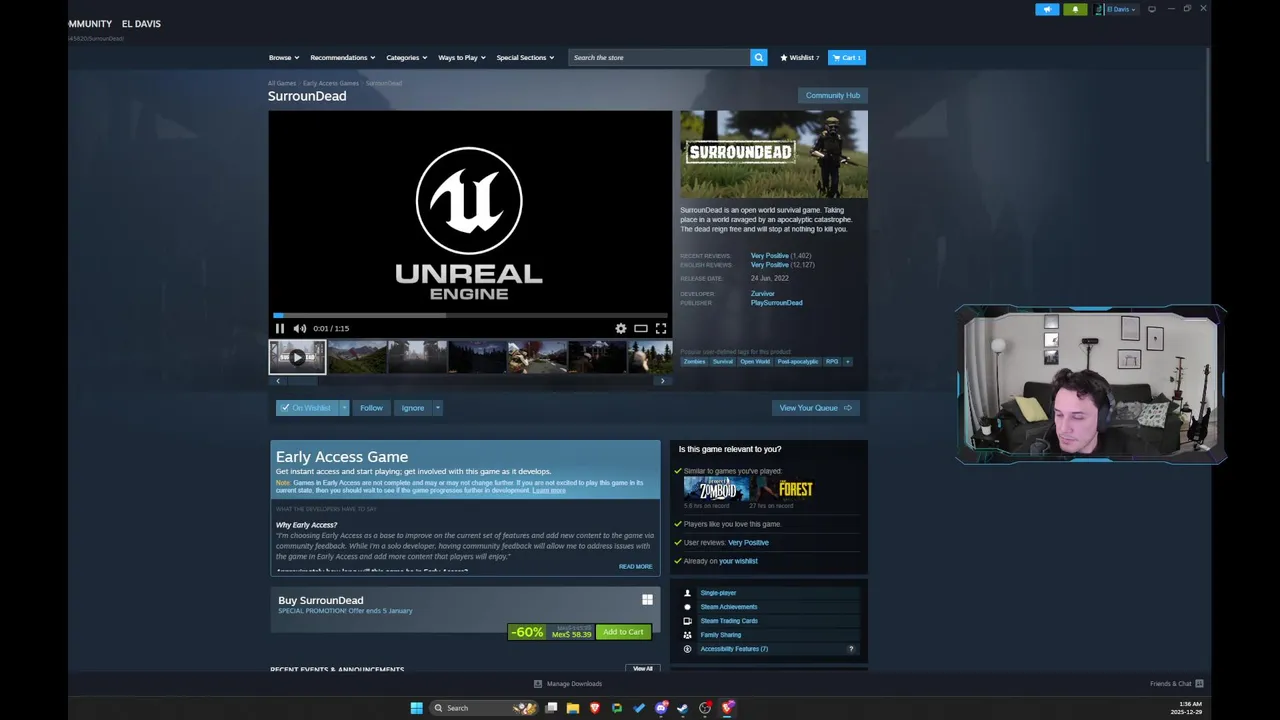Screen dimensions: 1280x720
Task: Expand the Categories menu
Action: click(x=406, y=57)
